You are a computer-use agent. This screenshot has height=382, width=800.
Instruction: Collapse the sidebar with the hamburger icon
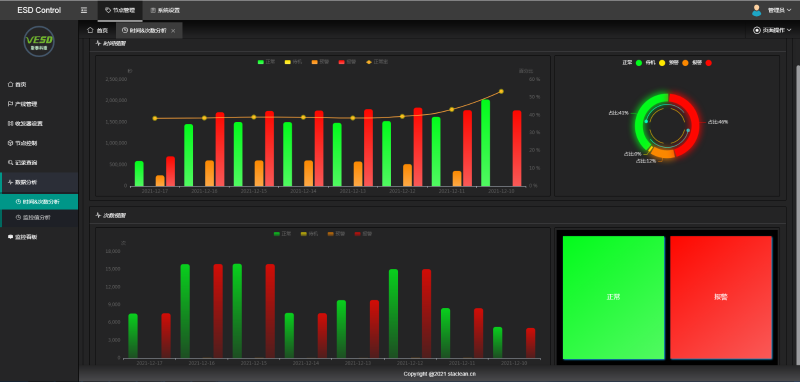tap(84, 10)
